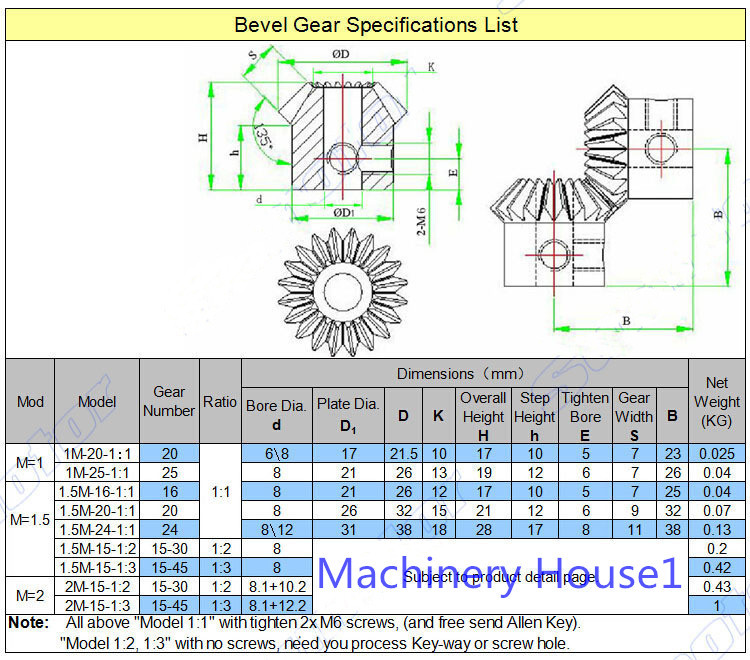Screen dimensions: 750x660
Task: Click the 135° angle label
Action: pos(264,135)
